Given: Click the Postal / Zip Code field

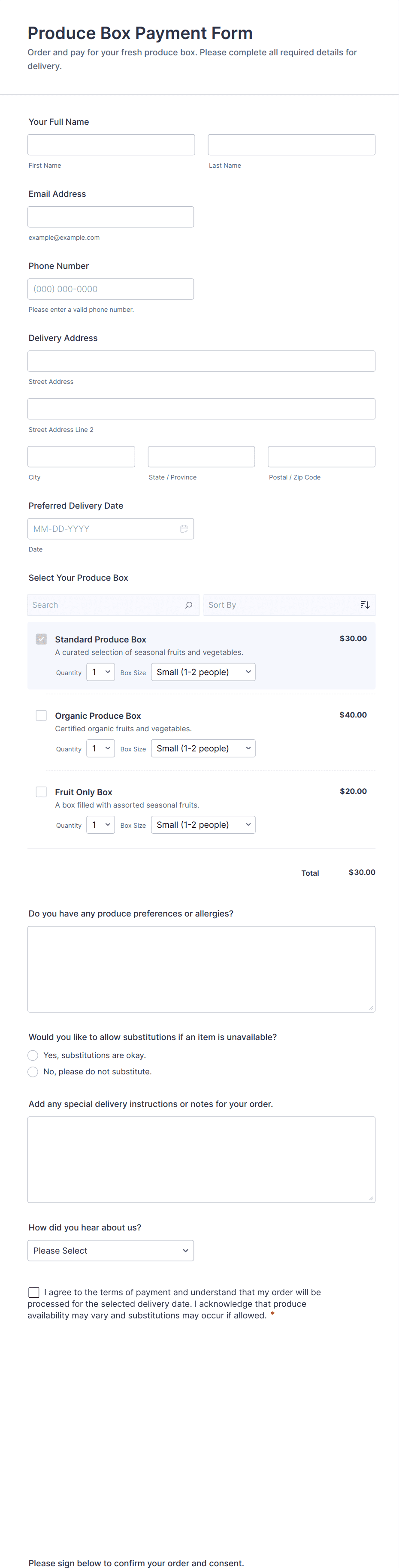Looking at the screenshot, I should [321, 456].
